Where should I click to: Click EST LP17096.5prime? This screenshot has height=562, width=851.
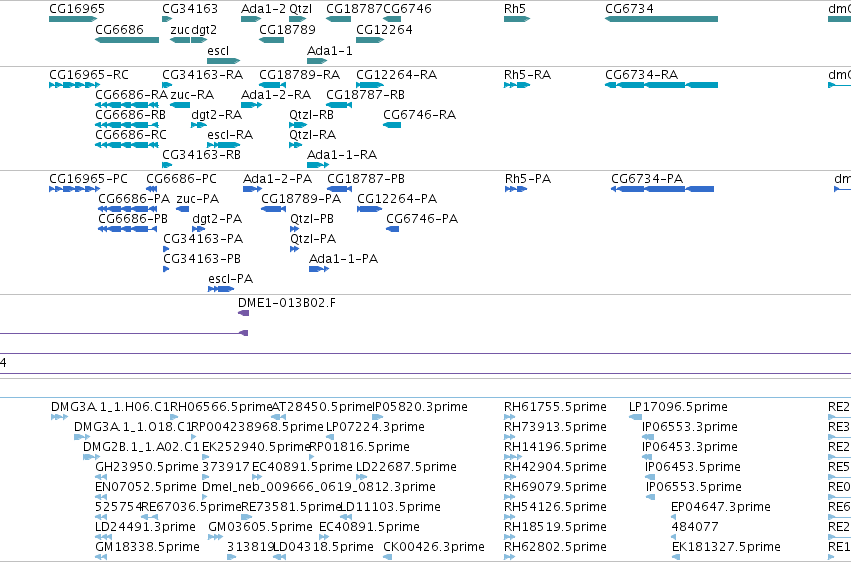pos(678,407)
